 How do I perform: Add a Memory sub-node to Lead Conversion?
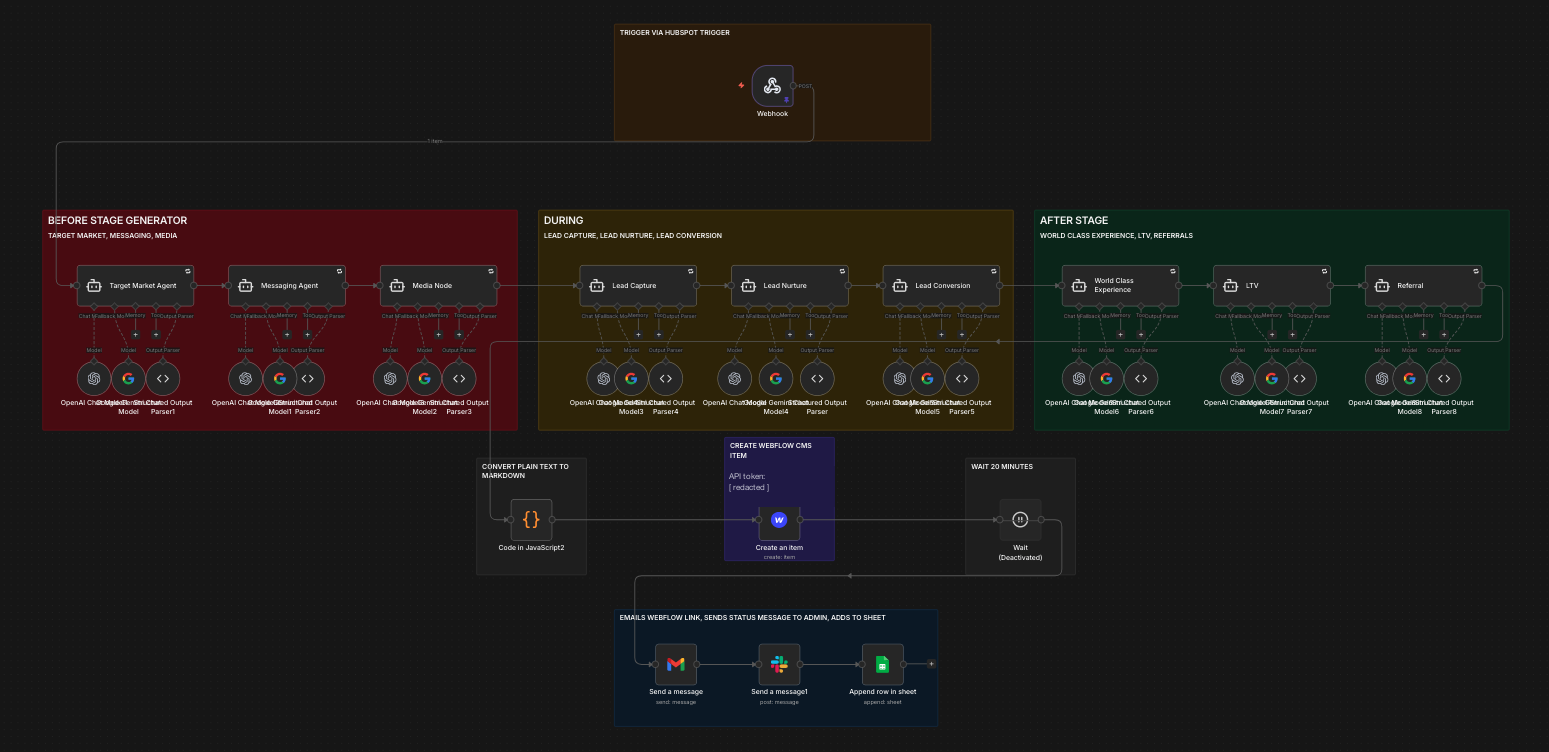tap(941, 335)
